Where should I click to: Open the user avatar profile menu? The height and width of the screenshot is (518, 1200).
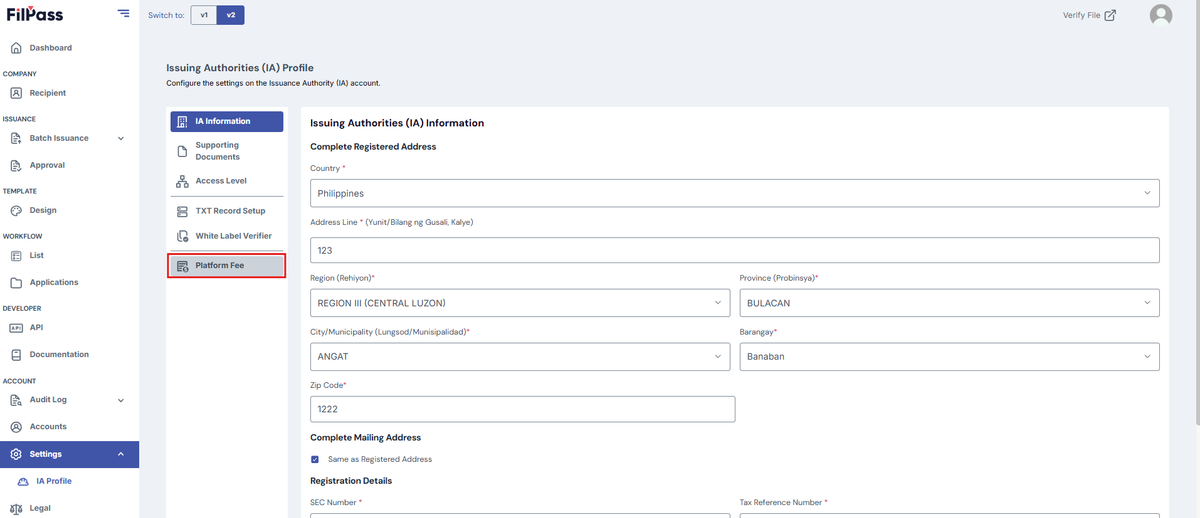click(x=1160, y=15)
